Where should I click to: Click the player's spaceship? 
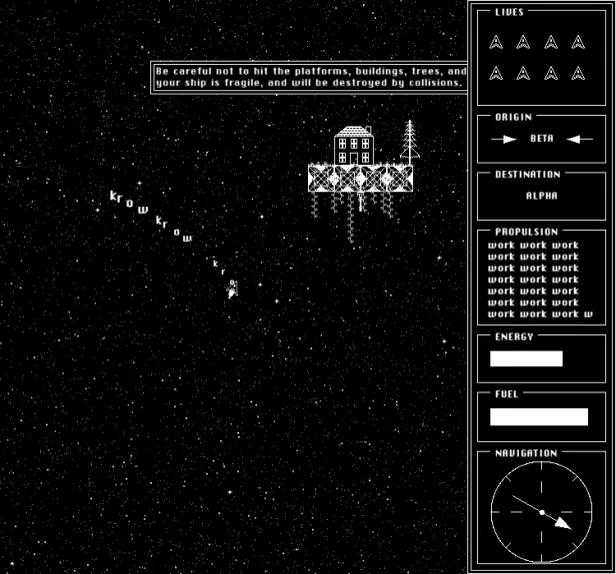click(x=232, y=290)
